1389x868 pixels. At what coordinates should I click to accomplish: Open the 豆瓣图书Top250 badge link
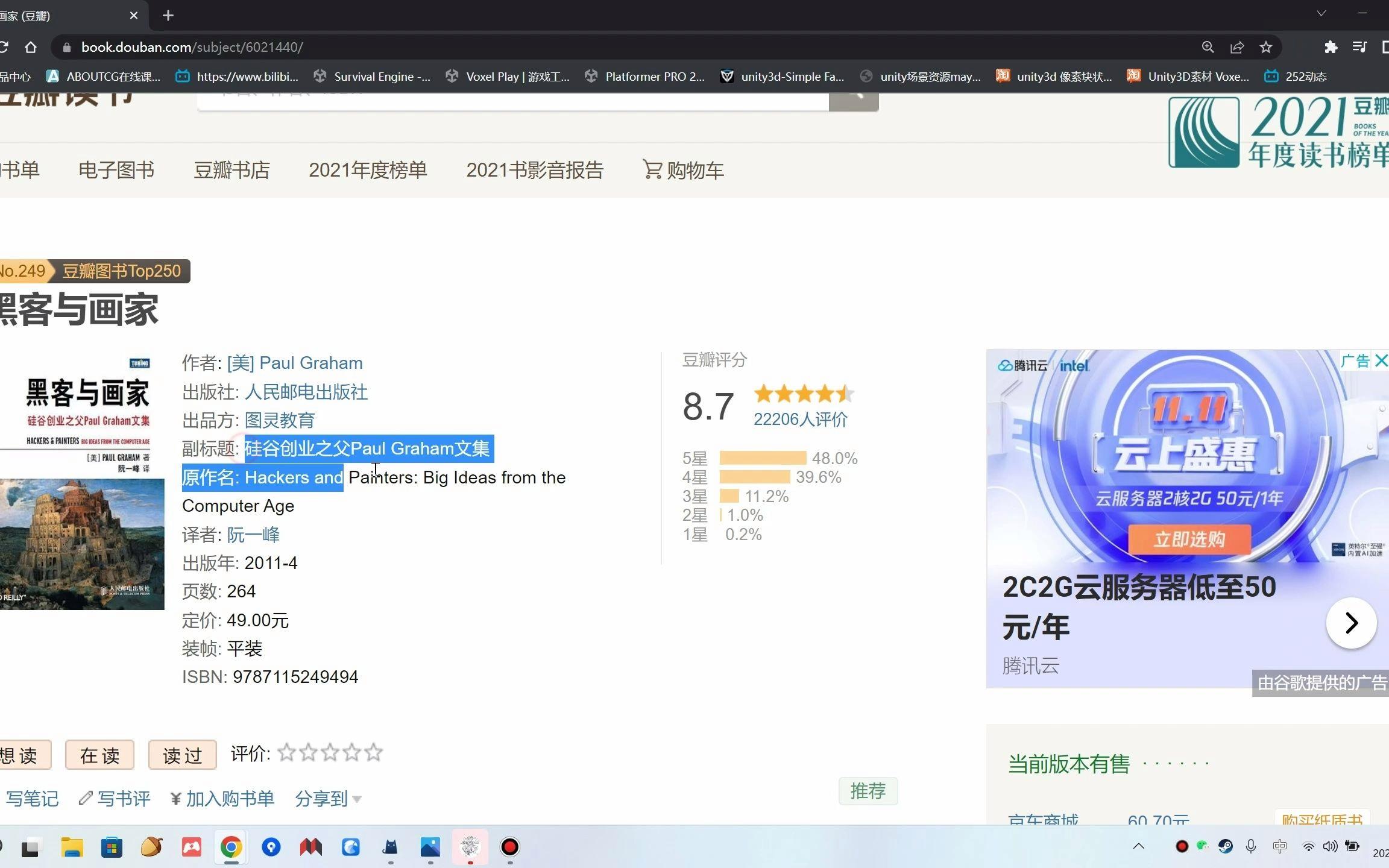(x=121, y=271)
